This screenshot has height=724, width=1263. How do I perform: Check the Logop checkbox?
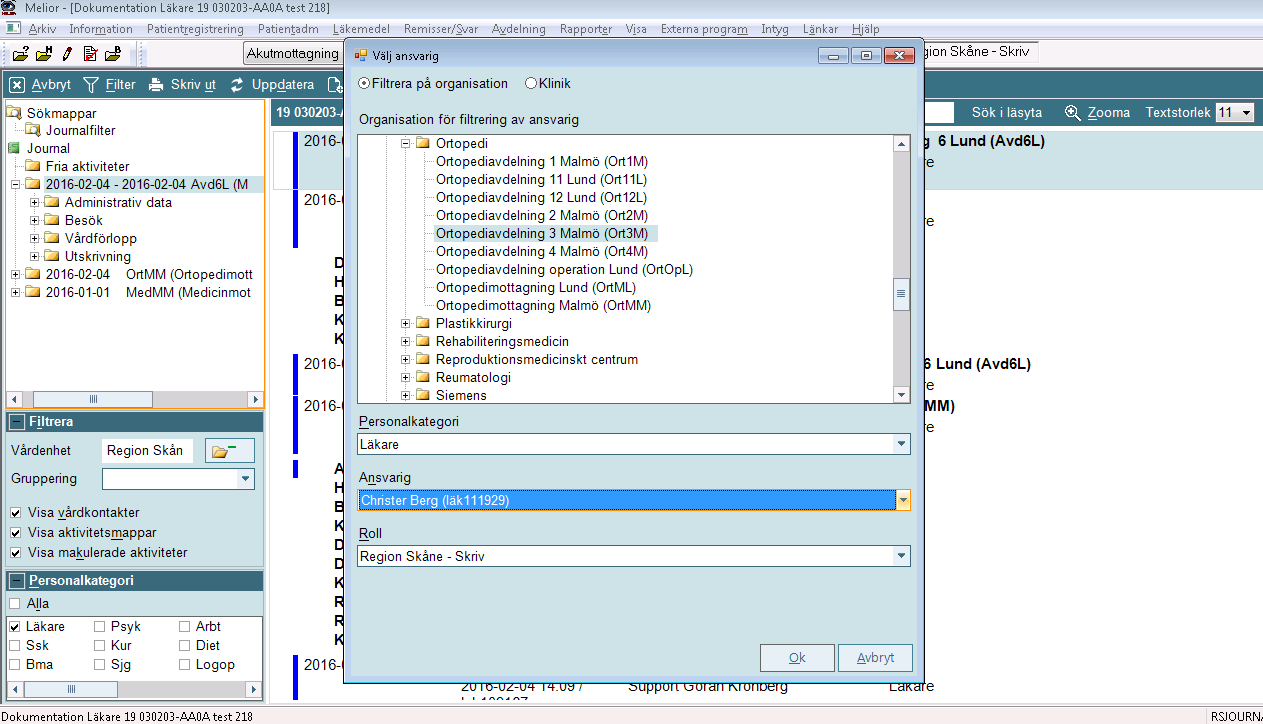185,664
